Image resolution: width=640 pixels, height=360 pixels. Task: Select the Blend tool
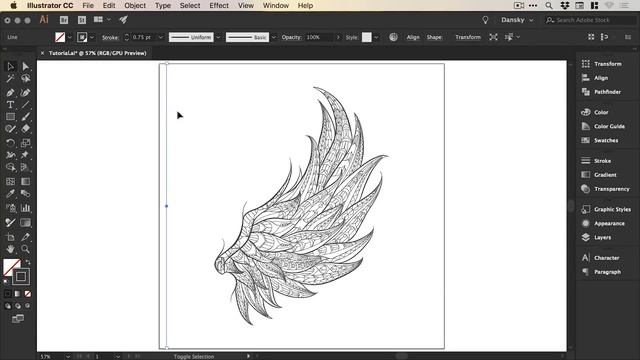(25, 193)
